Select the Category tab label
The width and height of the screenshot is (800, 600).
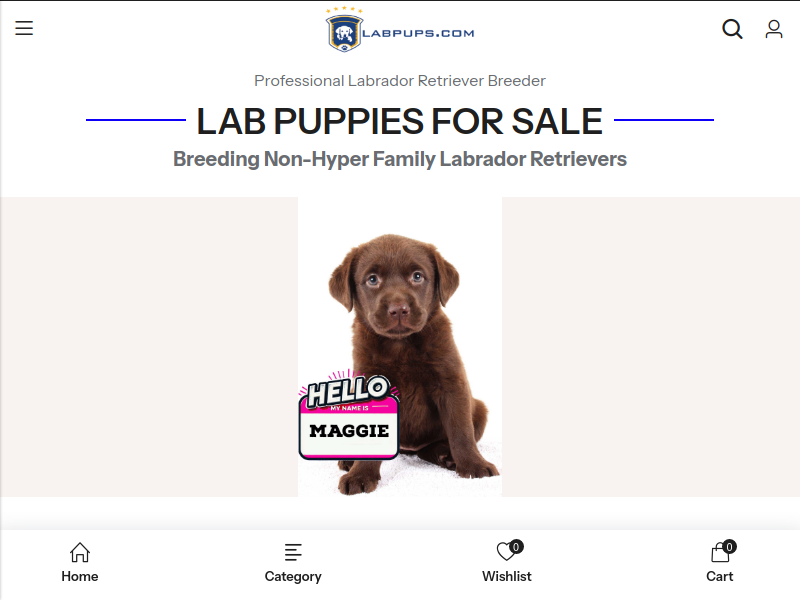pos(293,577)
